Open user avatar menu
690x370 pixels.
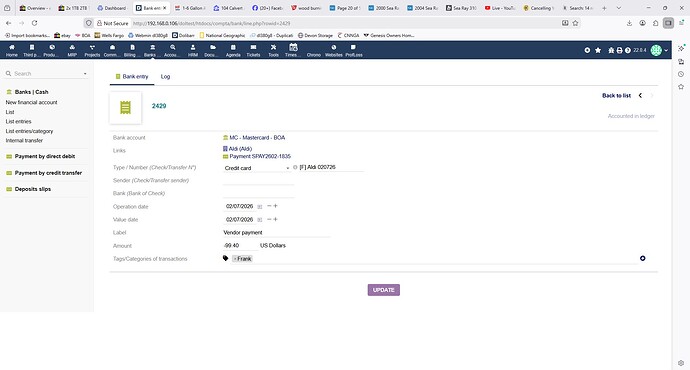coord(656,50)
